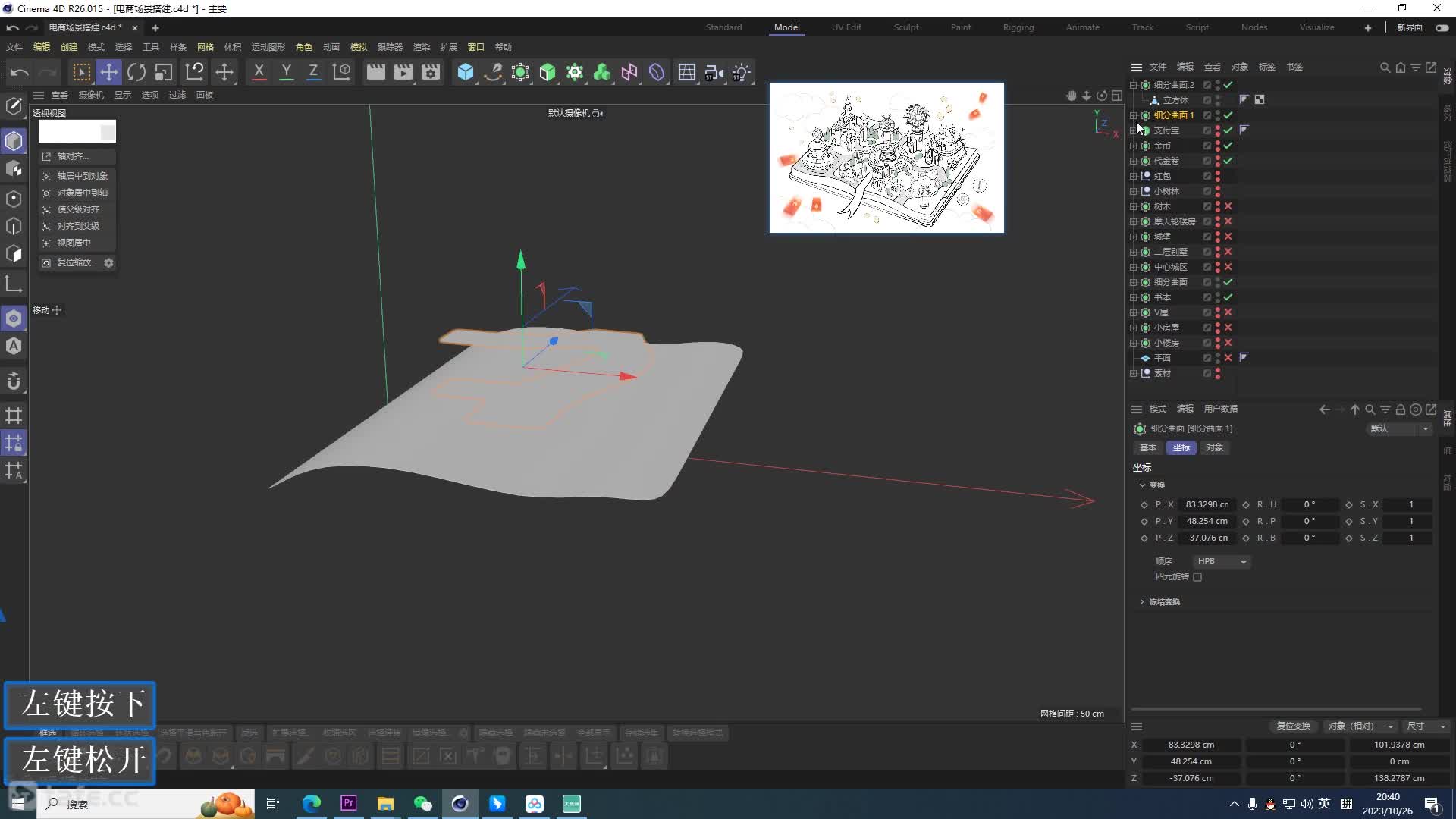1456x819 pixels.
Task: Add a Light object from toolbar
Action: pyautogui.click(x=741, y=72)
